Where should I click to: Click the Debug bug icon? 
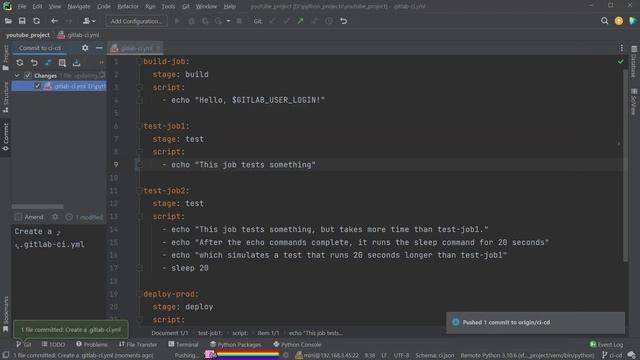point(191,21)
